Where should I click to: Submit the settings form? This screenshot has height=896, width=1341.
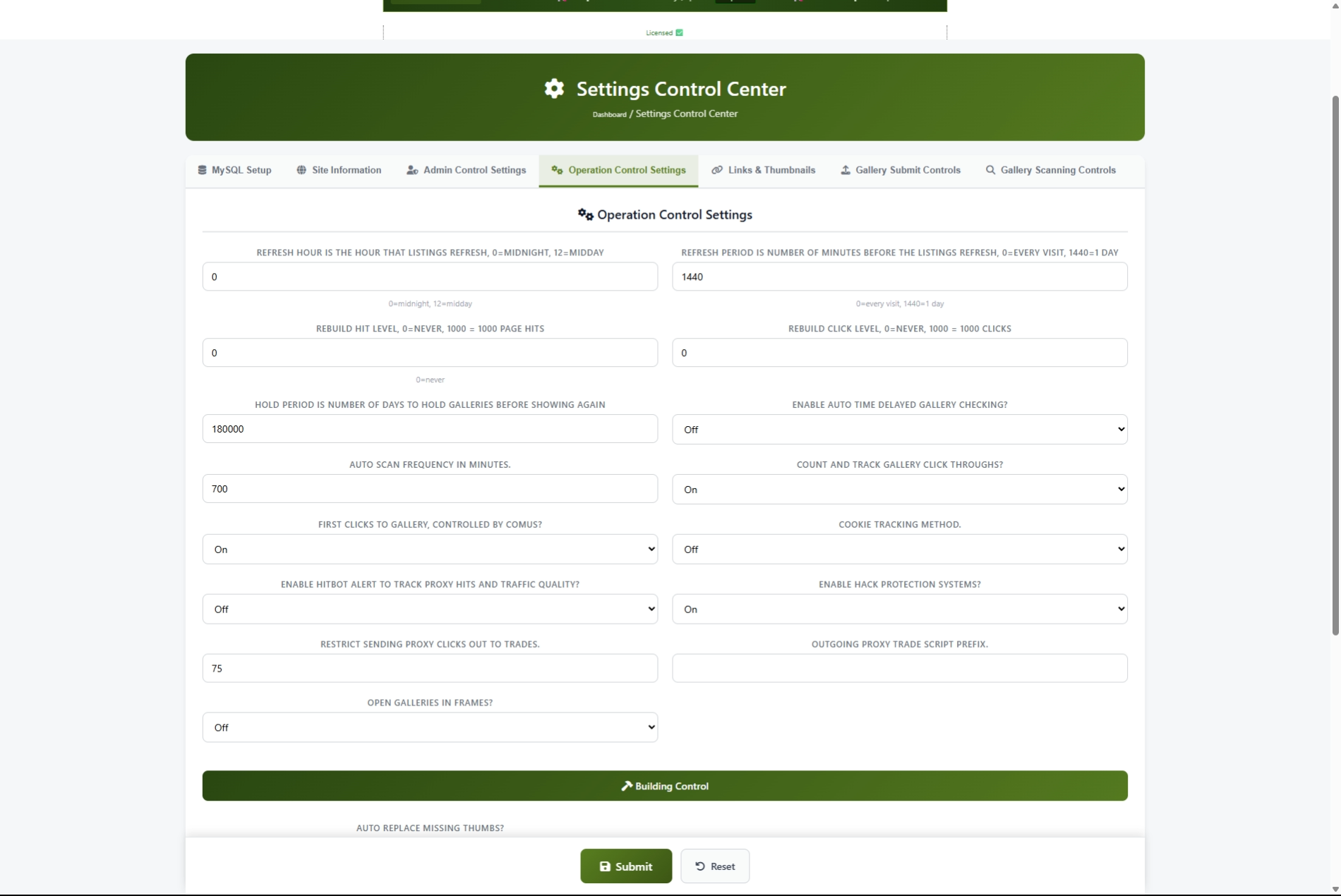[626, 866]
